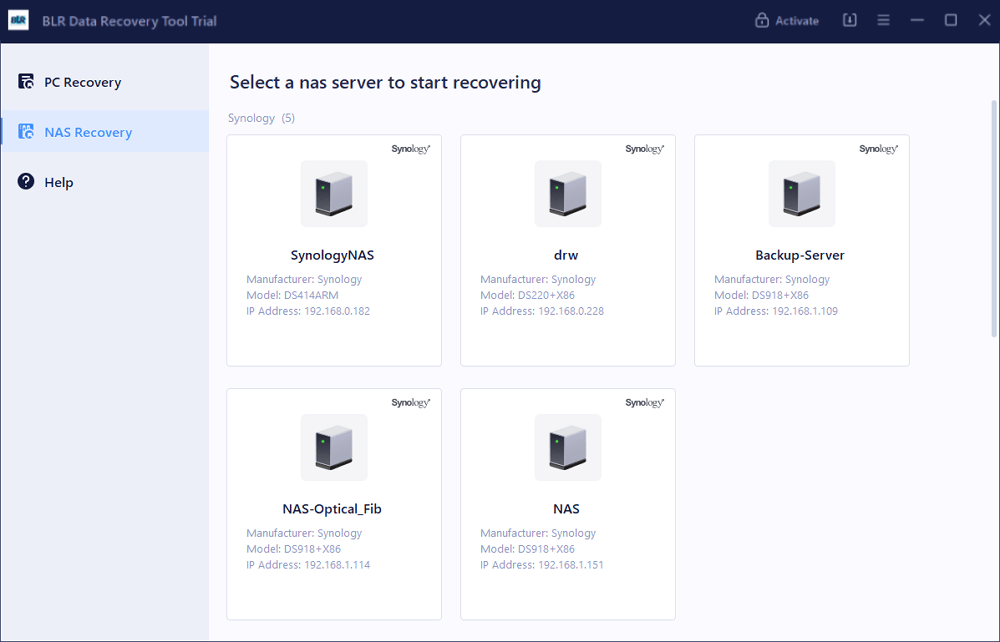Open the hamburger menu icon
This screenshot has height=642, width=1000.
883,20
